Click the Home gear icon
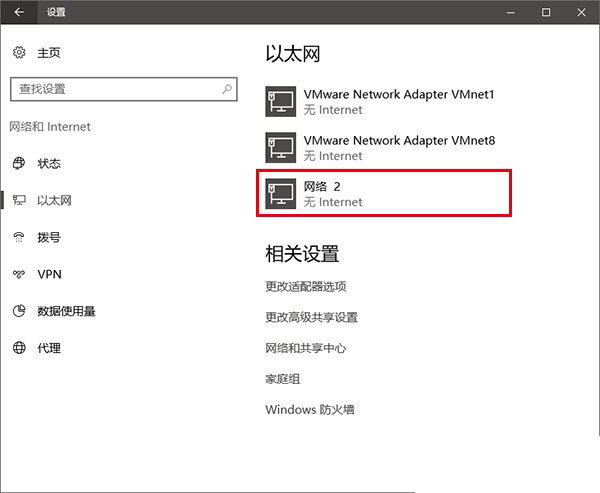Image resolution: width=600 pixels, height=493 pixels. pyautogui.click(x=19, y=53)
